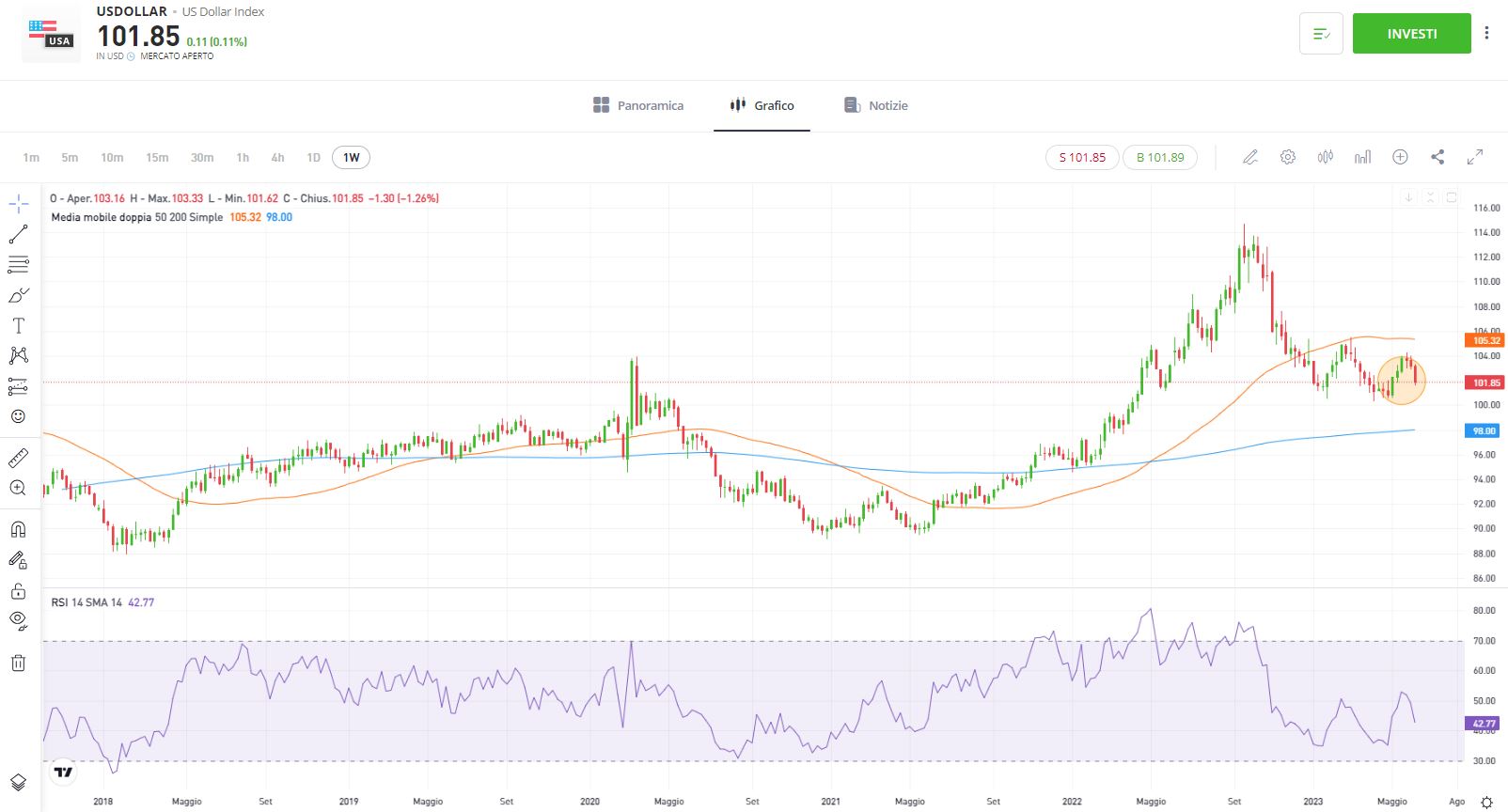Select the text annotation tool

click(x=18, y=325)
